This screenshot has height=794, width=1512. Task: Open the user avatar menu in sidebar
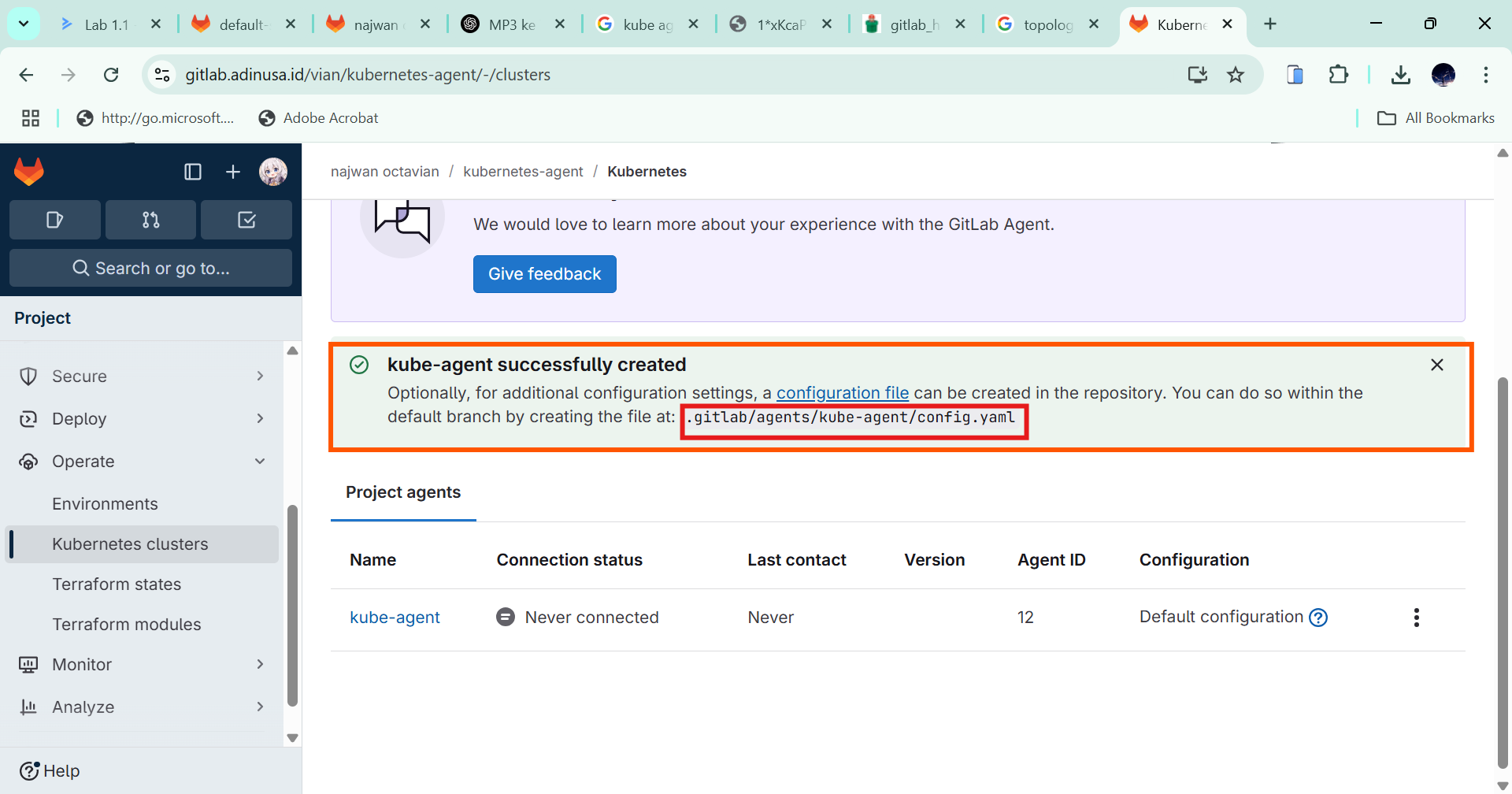click(273, 172)
